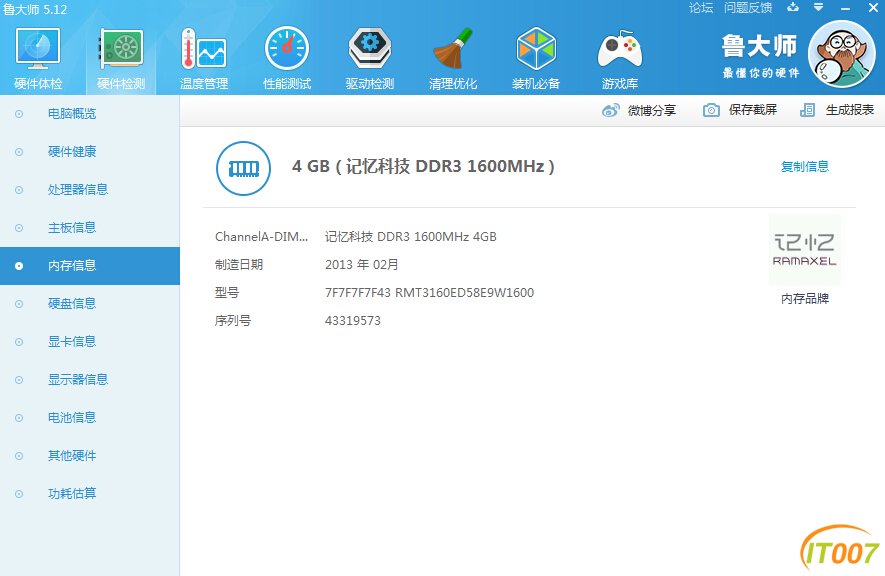Click the download arrow icon in title bar
Viewport: 885px width, 576px height.
[793, 7]
